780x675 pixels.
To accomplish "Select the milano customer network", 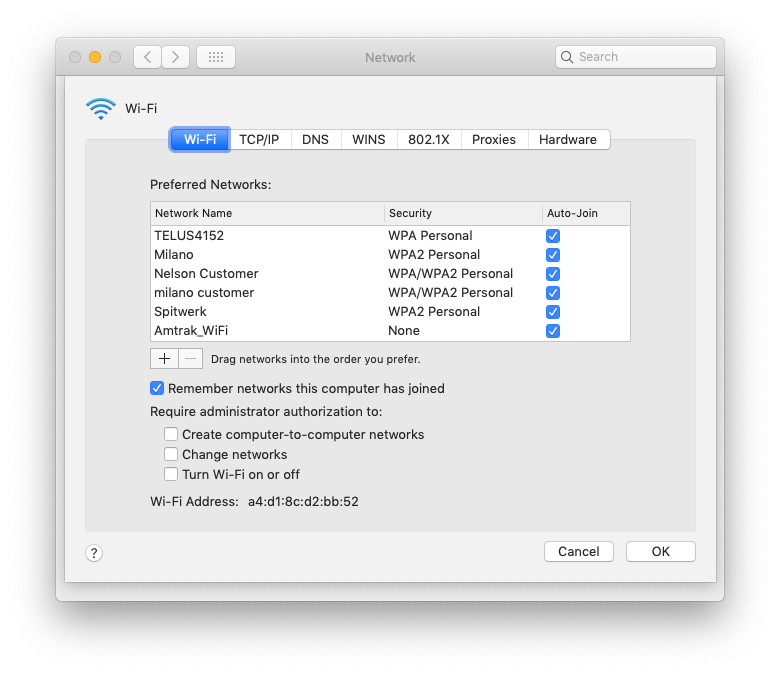I will 390,292.
